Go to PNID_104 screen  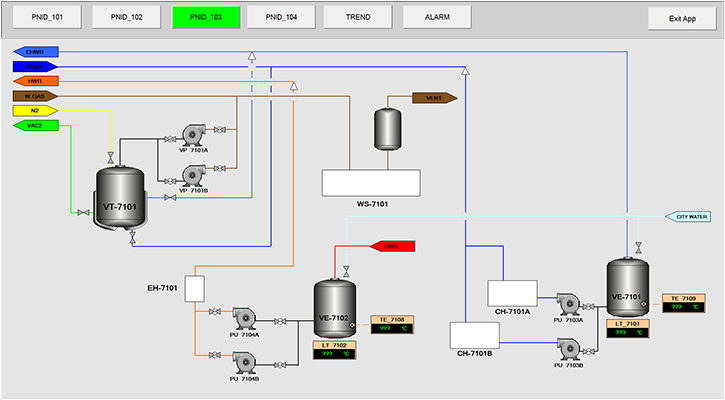281,17
